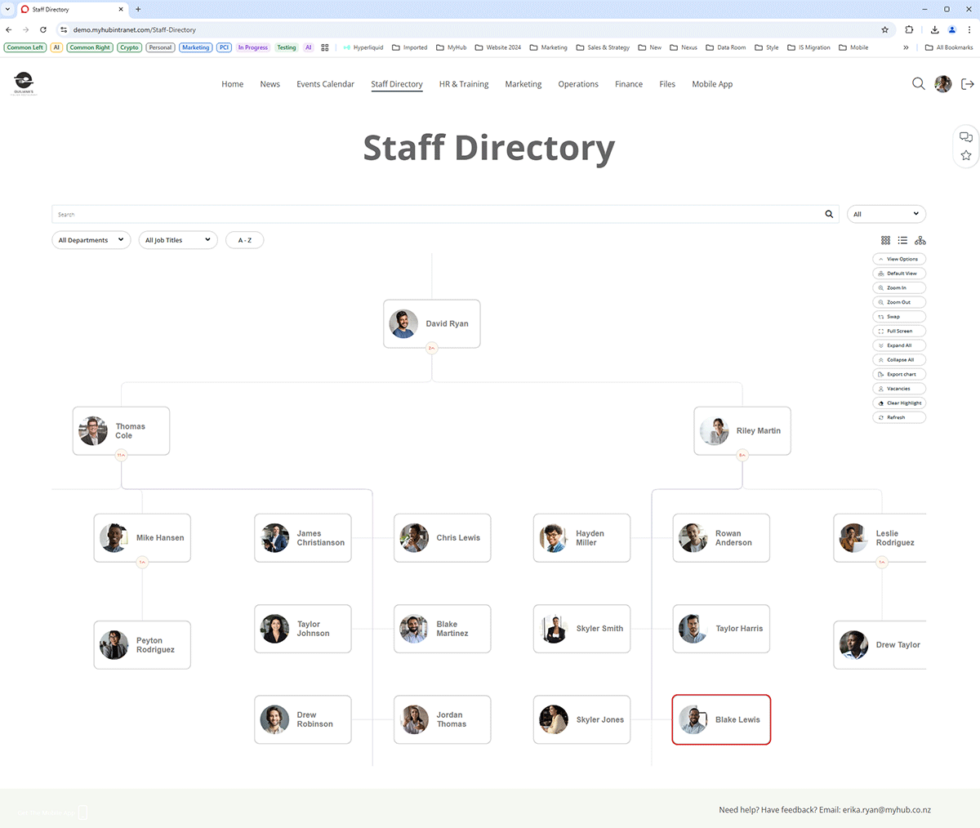Expand David Ryan's node in the chart
The width and height of the screenshot is (980, 828).
[430, 347]
